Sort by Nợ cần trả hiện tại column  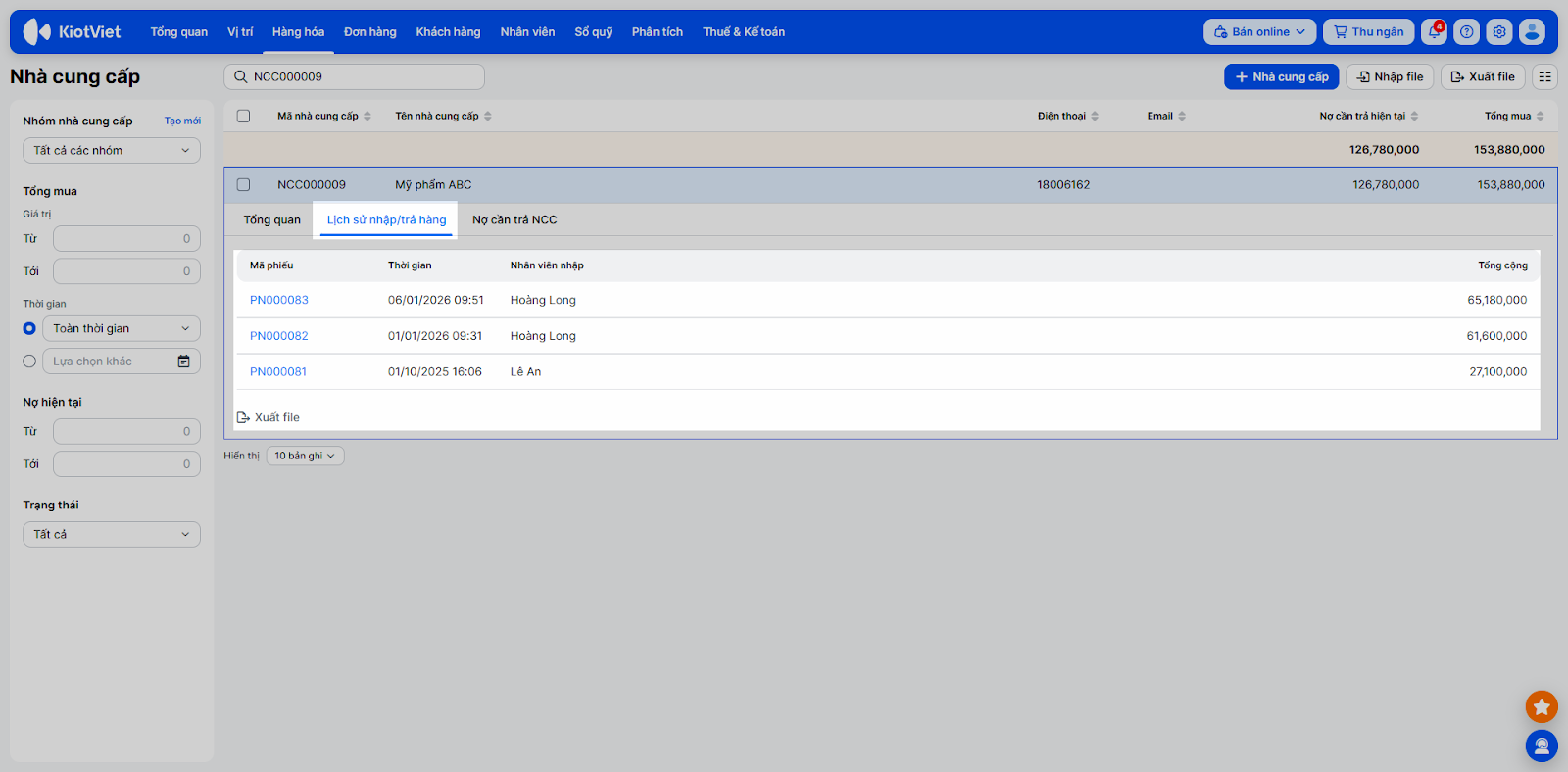coord(1368,116)
